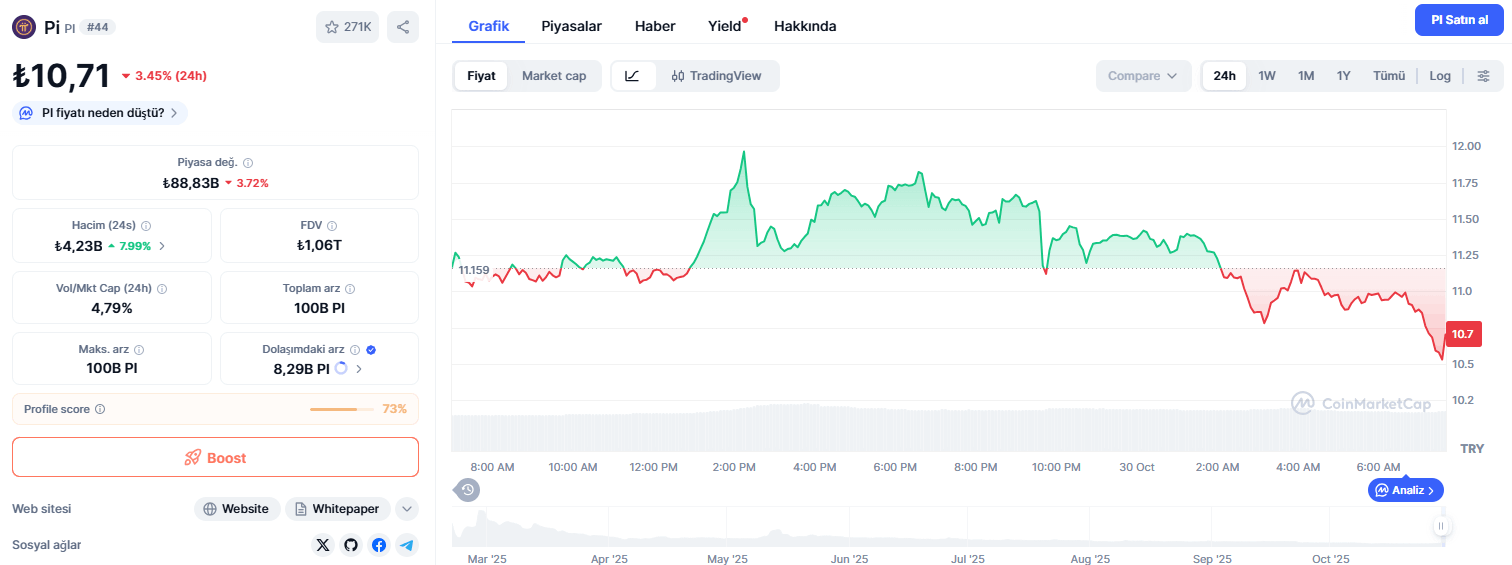1512x565 pixels.
Task: Expand more website links chevron
Action: [x=407, y=509]
